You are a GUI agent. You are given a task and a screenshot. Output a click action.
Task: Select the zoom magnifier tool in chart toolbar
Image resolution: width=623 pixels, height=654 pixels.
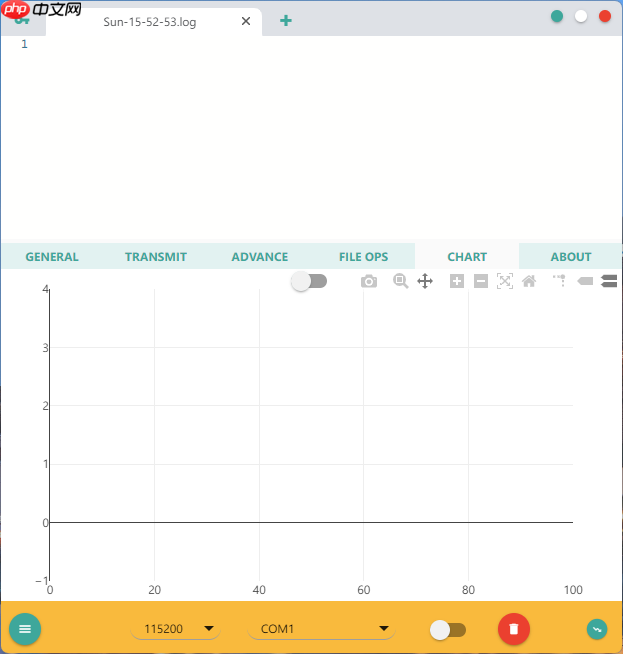(x=400, y=282)
